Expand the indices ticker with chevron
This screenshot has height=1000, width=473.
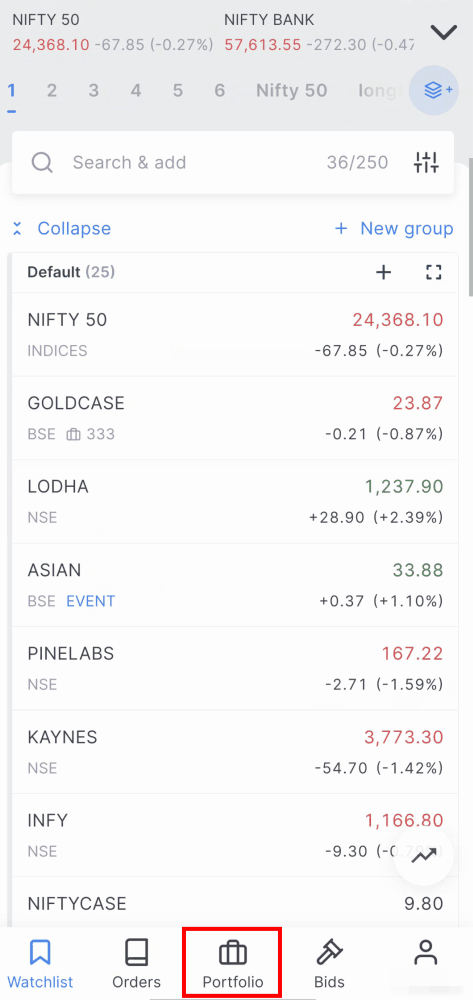pos(444,32)
